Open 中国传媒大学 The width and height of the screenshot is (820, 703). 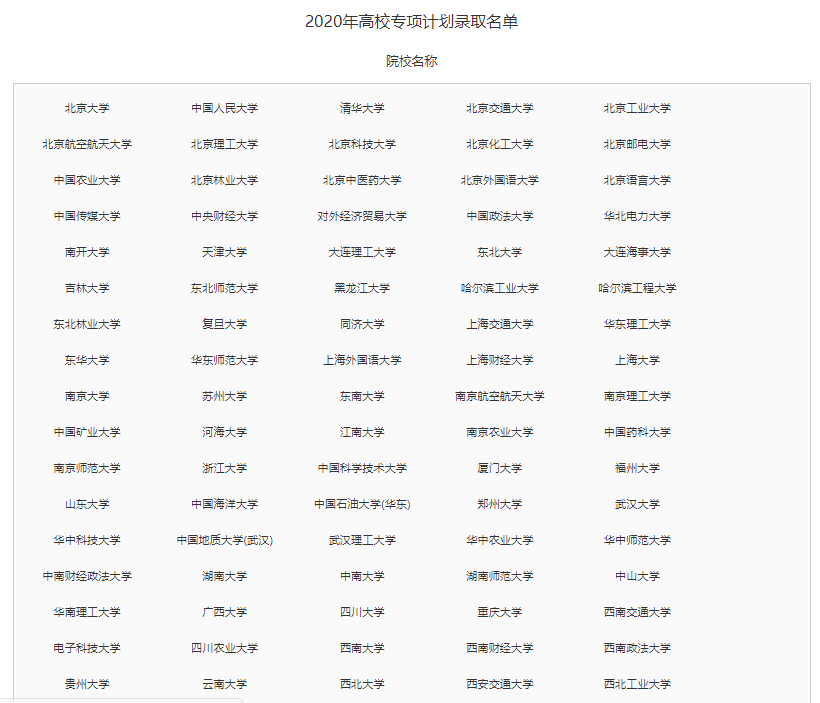click(x=87, y=216)
